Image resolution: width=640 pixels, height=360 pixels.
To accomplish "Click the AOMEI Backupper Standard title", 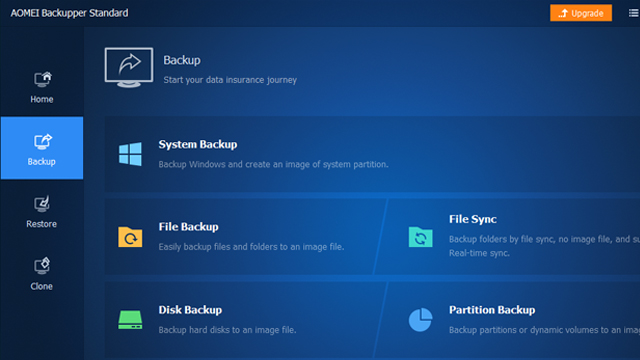I will click(69, 13).
